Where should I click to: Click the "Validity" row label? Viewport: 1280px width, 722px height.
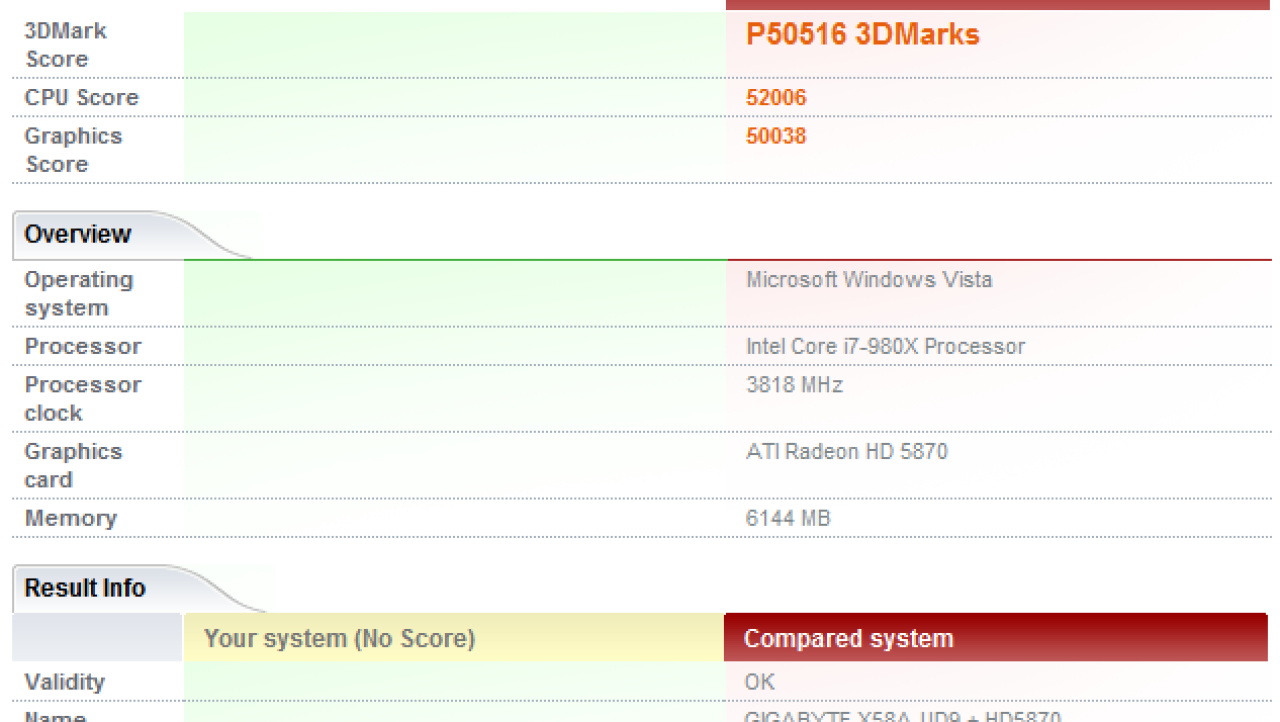click(x=64, y=682)
